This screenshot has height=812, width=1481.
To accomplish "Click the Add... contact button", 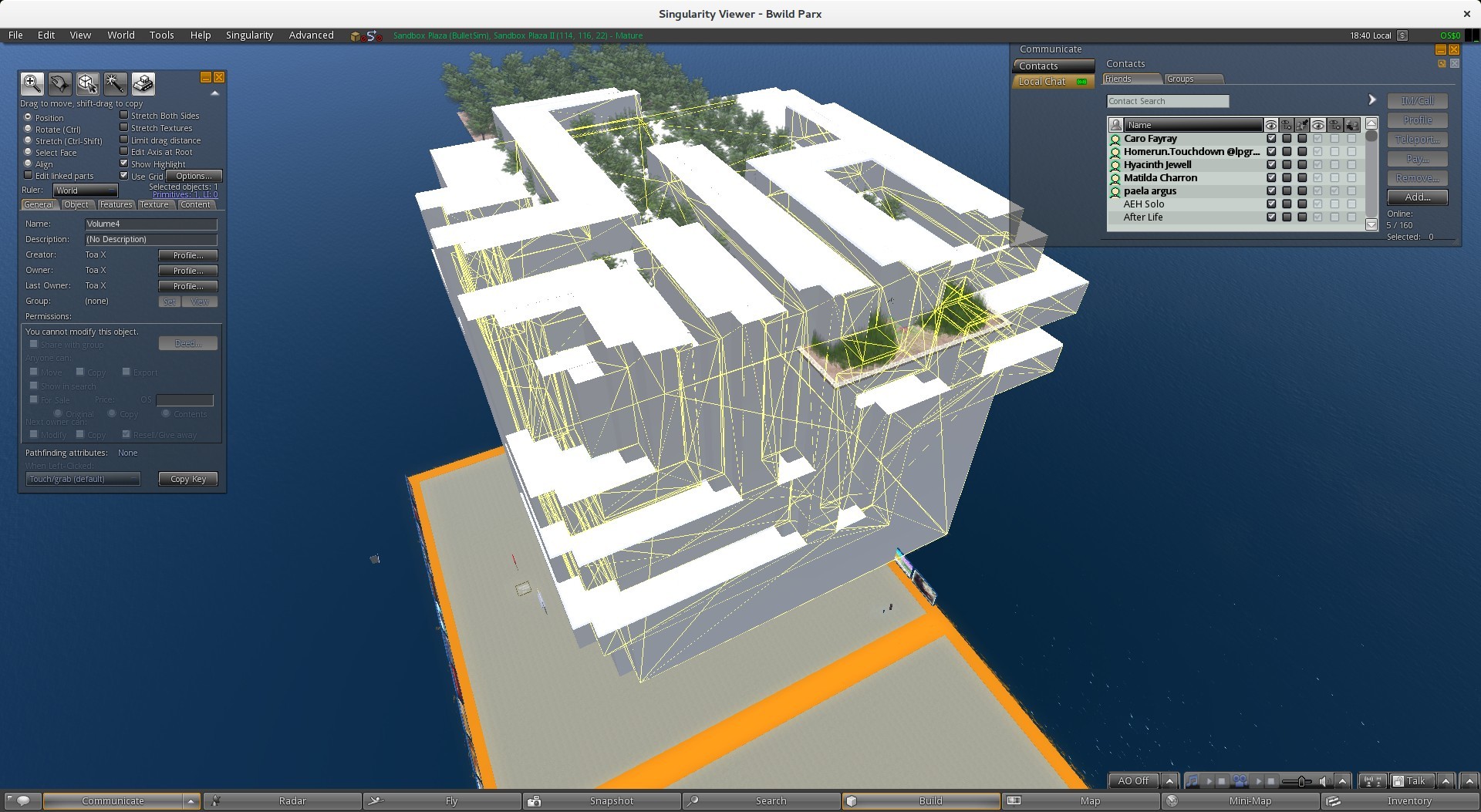I will click(1418, 197).
